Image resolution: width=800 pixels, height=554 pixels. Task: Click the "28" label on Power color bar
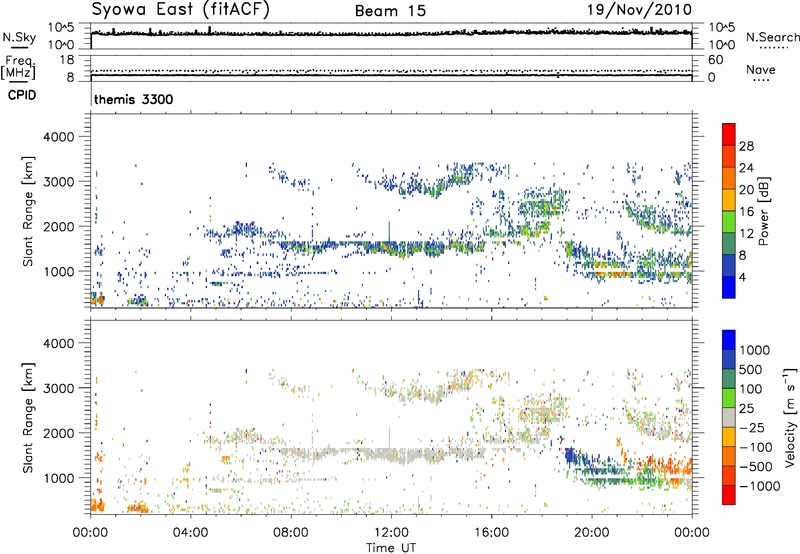[746, 146]
